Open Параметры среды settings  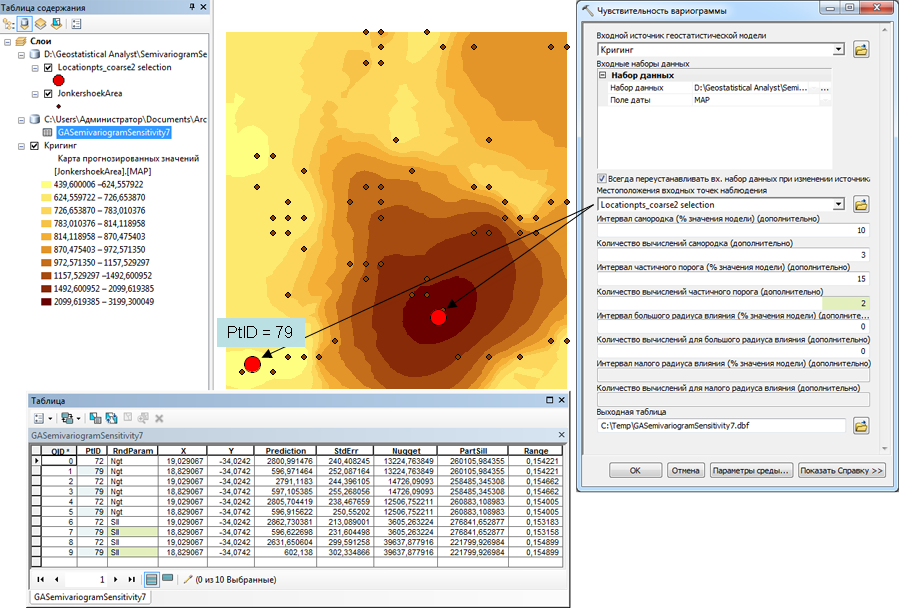pos(751,470)
